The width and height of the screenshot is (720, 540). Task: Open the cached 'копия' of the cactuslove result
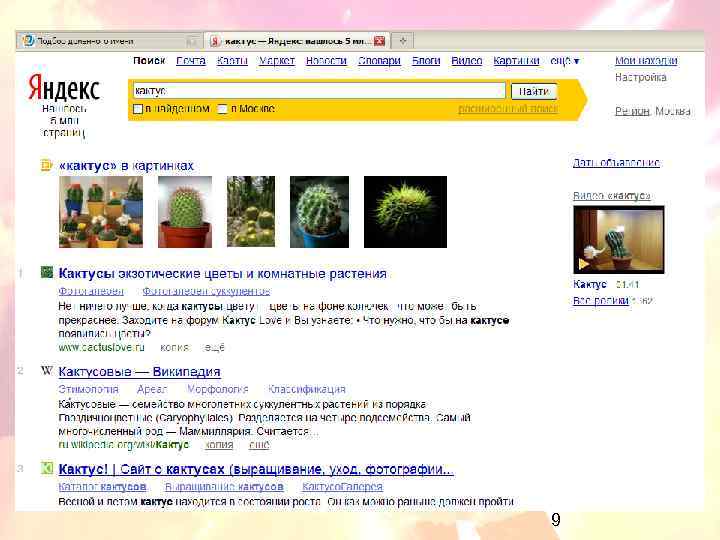pos(174,348)
